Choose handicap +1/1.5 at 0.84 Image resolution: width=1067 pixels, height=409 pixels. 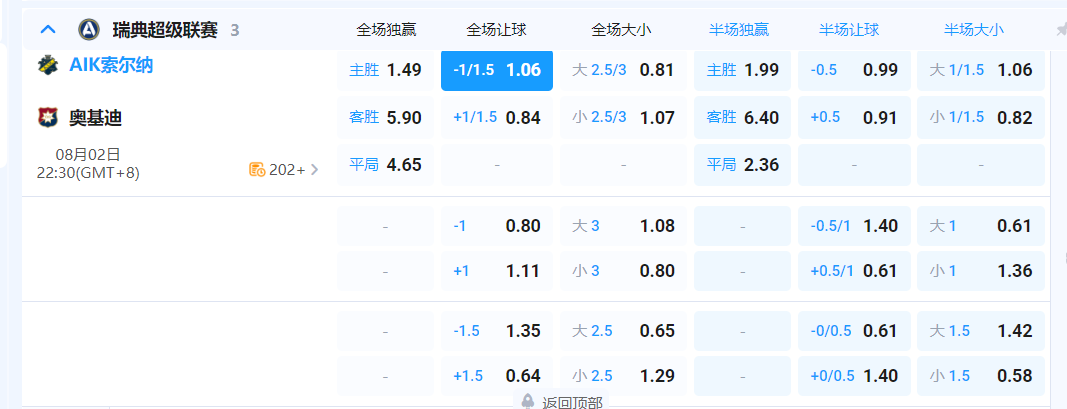click(x=497, y=118)
